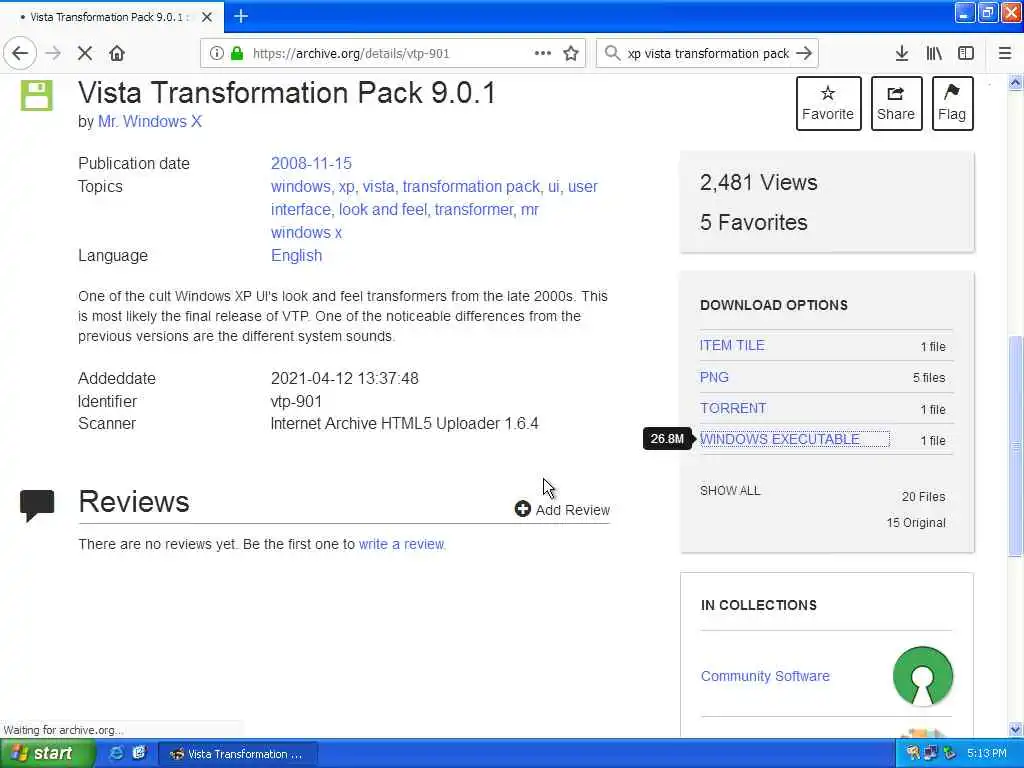Click the green padlock security icon

pos(237,54)
